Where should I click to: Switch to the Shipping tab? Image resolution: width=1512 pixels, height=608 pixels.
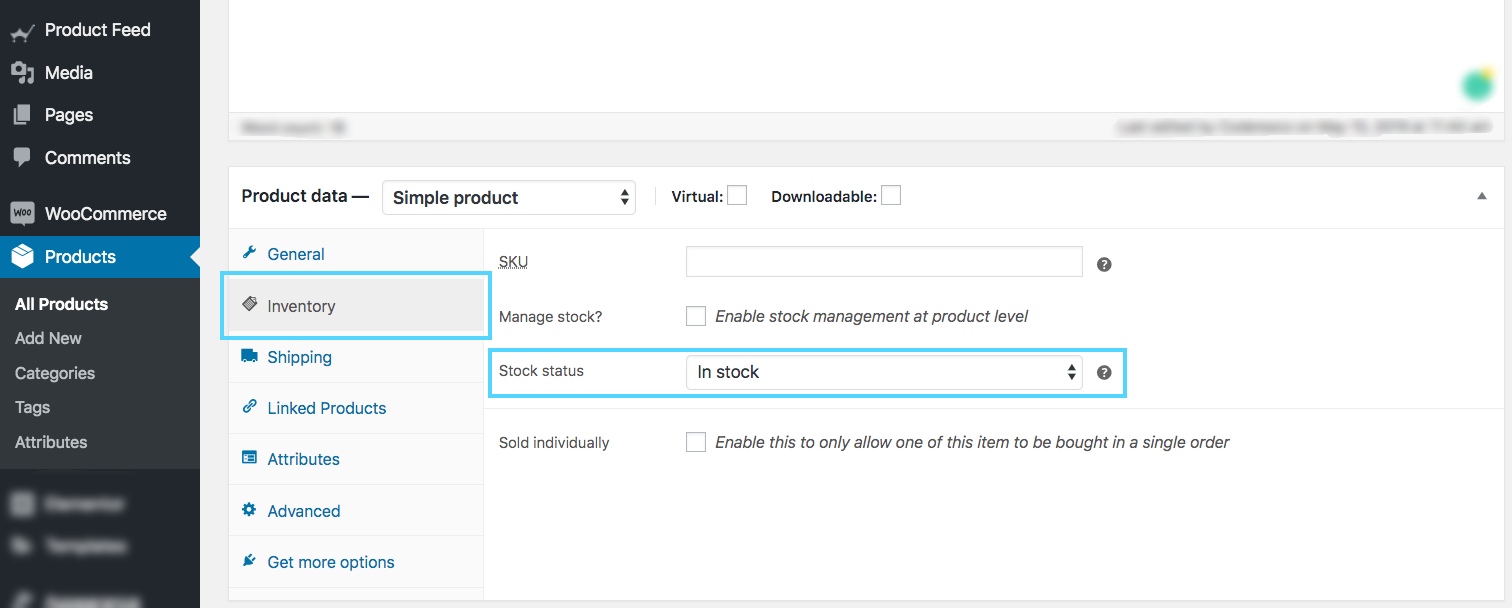click(x=299, y=357)
